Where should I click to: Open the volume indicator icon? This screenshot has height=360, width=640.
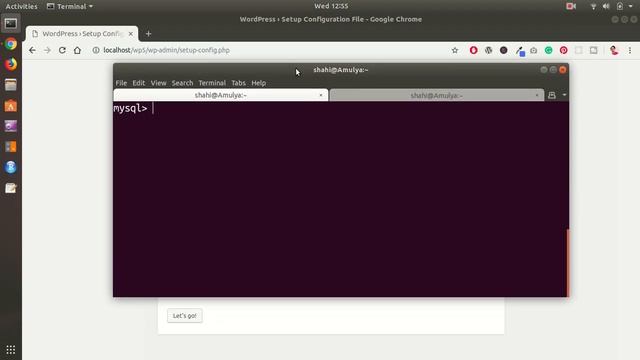[x=606, y=6]
